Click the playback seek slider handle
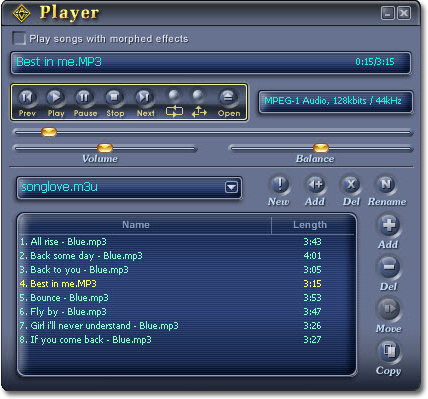Screen dimensions: 428x399 click(x=49, y=132)
